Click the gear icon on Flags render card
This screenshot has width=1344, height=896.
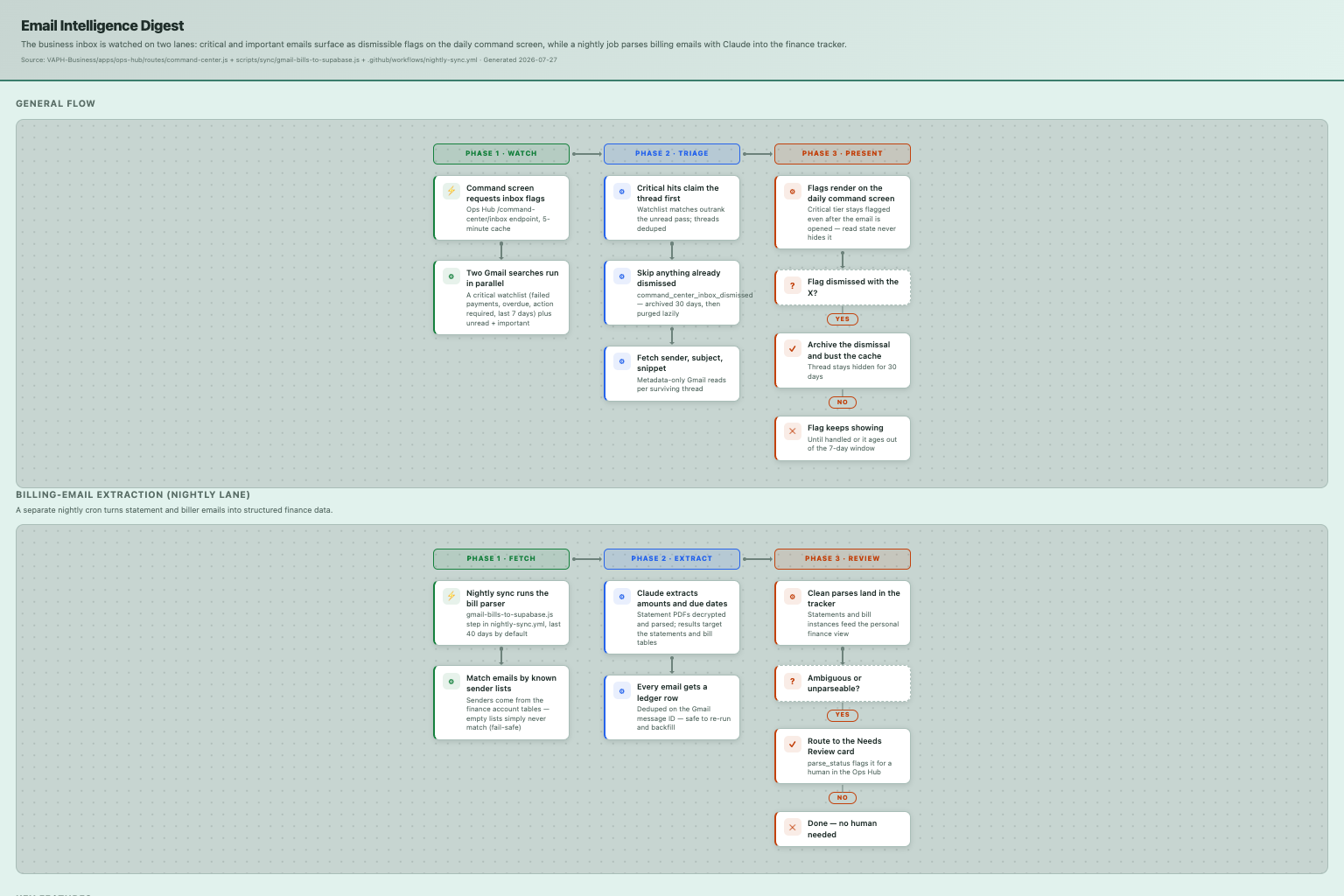793,191
